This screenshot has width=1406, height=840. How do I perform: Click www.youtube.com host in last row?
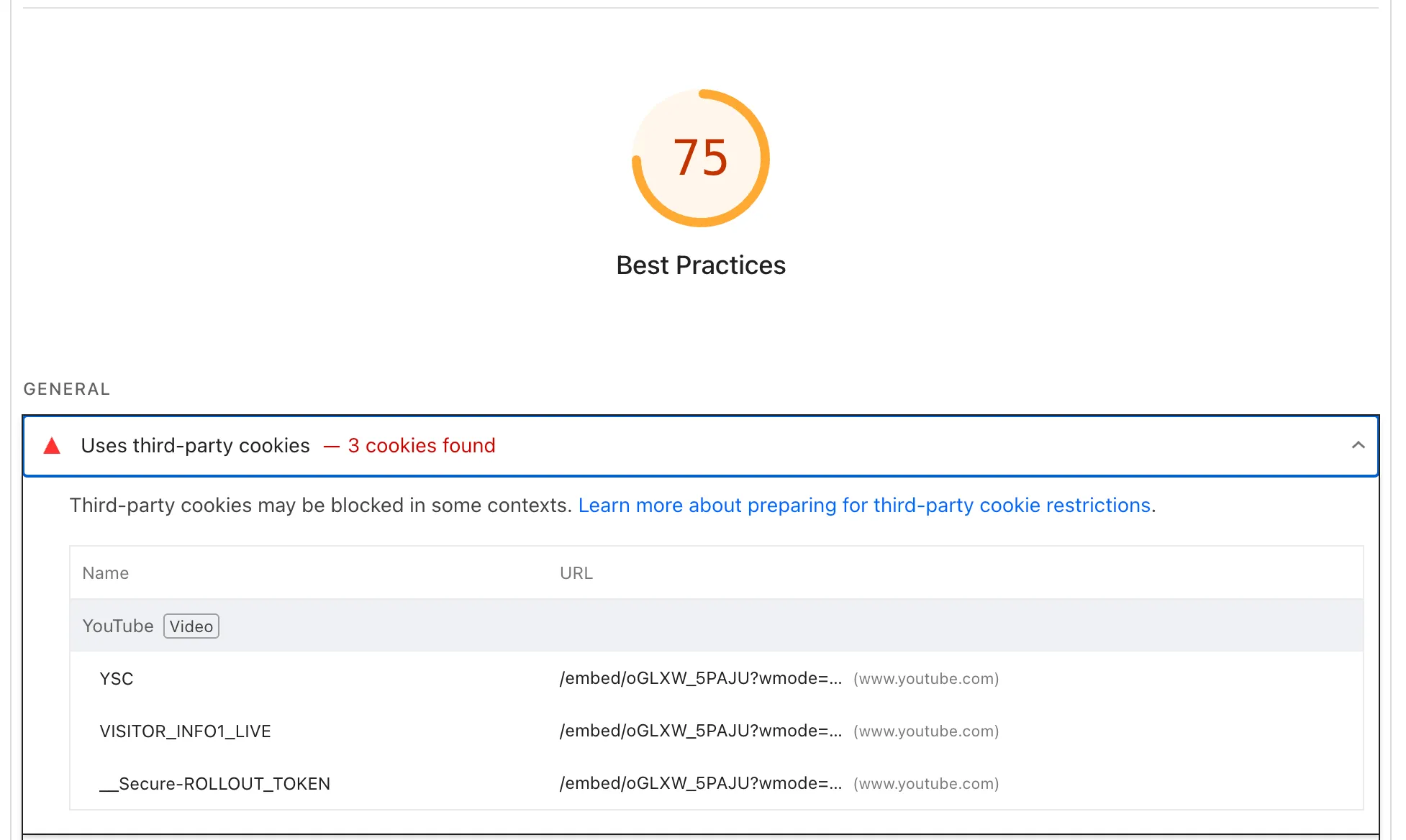pos(925,784)
